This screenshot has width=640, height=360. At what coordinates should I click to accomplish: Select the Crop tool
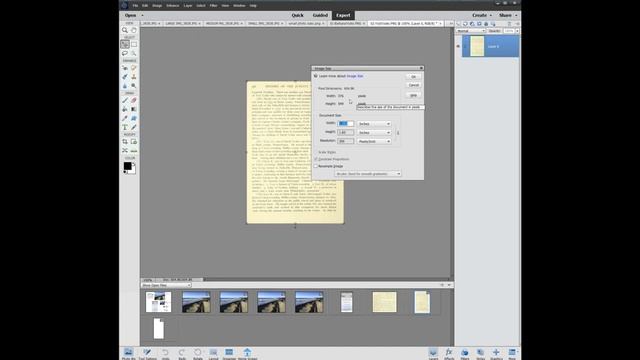coord(125,142)
